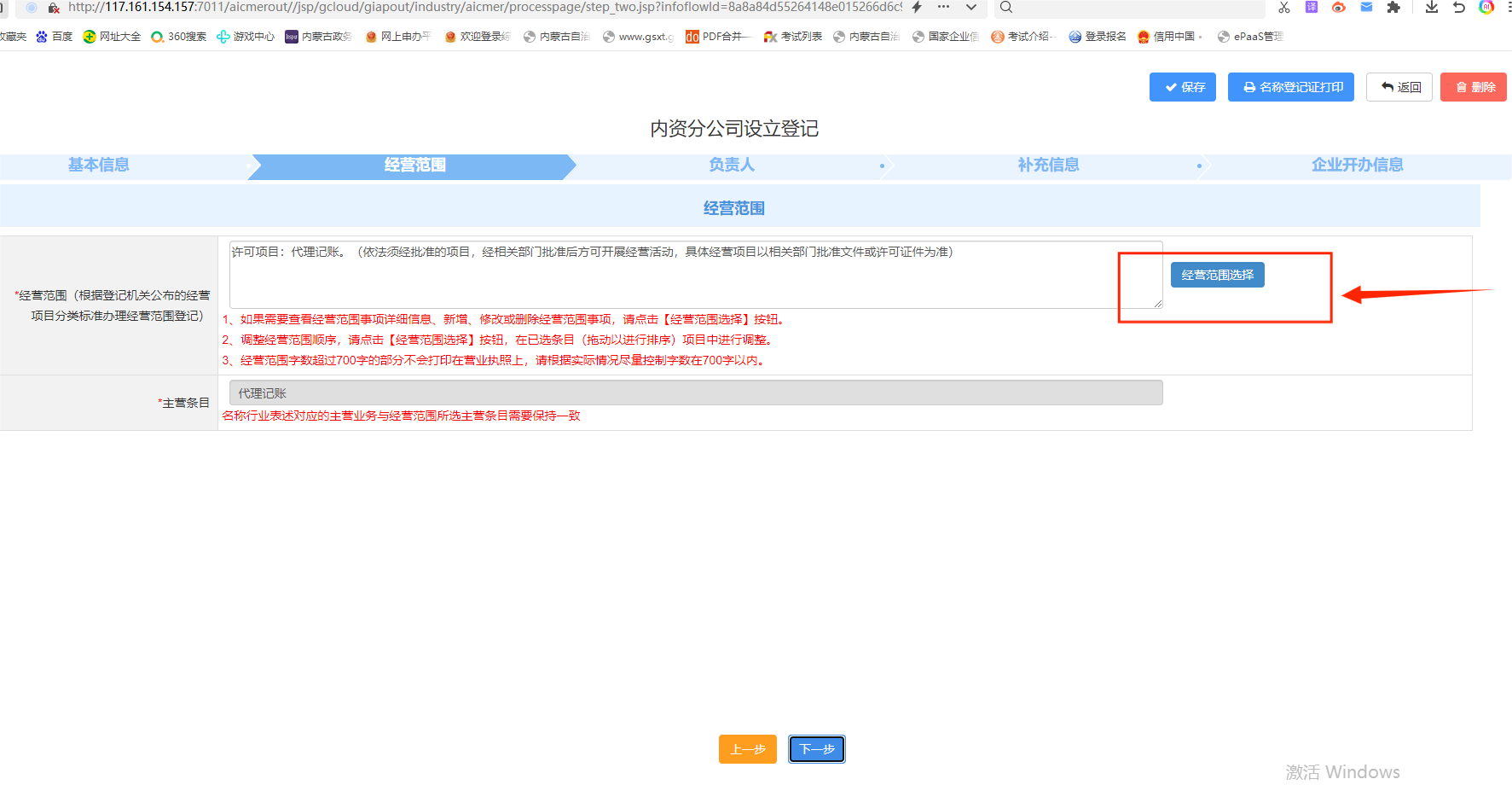The image size is (1512, 785).
Task: Click the 名称登记证打印 button
Action: tap(1290, 87)
